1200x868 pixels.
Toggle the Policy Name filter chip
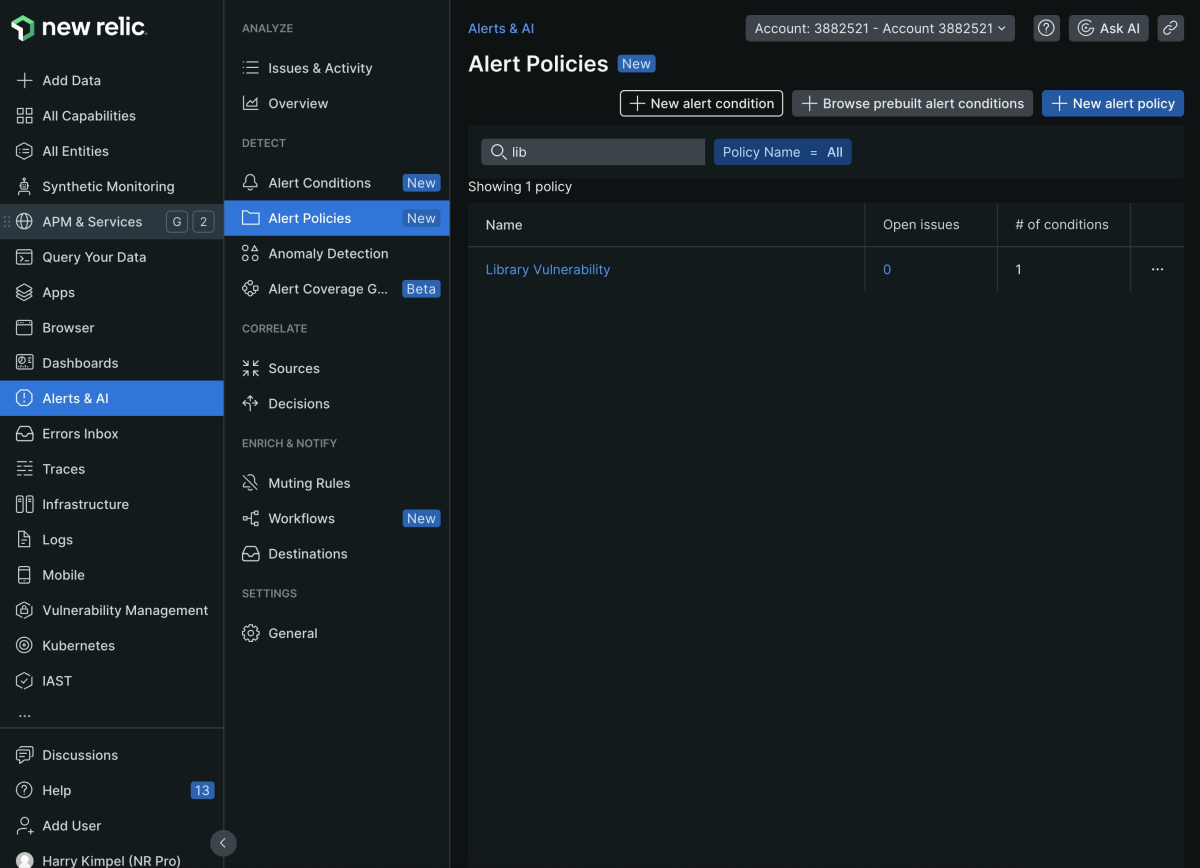[x=782, y=151]
